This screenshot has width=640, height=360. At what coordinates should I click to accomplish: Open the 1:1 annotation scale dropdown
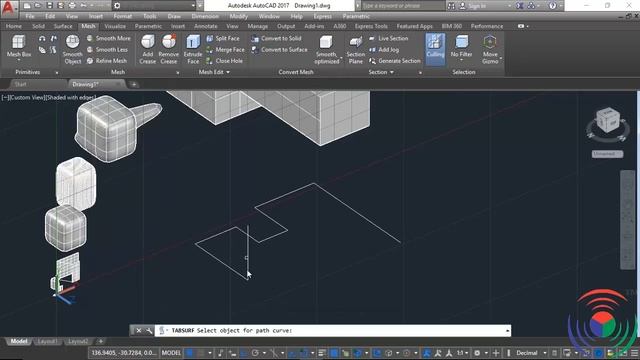(x=462, y=353)
